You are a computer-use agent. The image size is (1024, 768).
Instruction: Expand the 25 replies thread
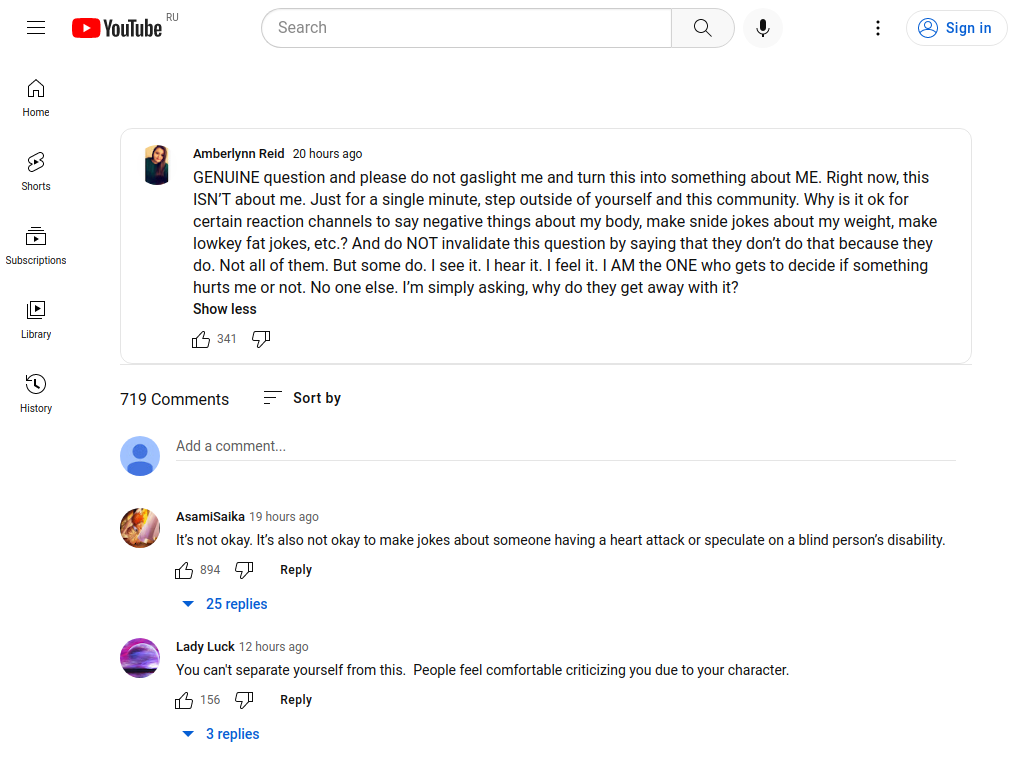tap(225, 604)
